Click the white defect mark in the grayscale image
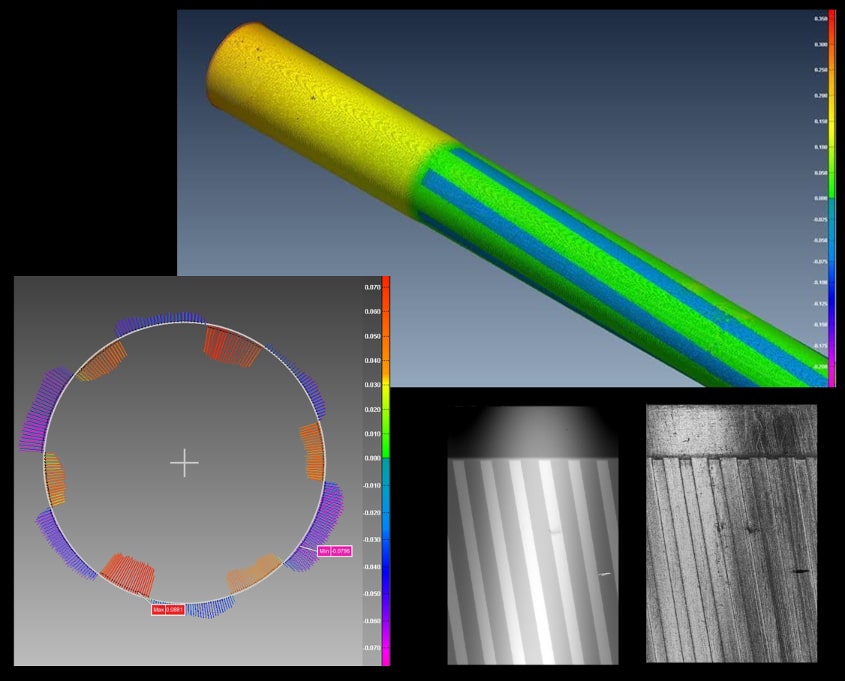The image size is (845, 681). pyautogui.click(x=603, y=574)
